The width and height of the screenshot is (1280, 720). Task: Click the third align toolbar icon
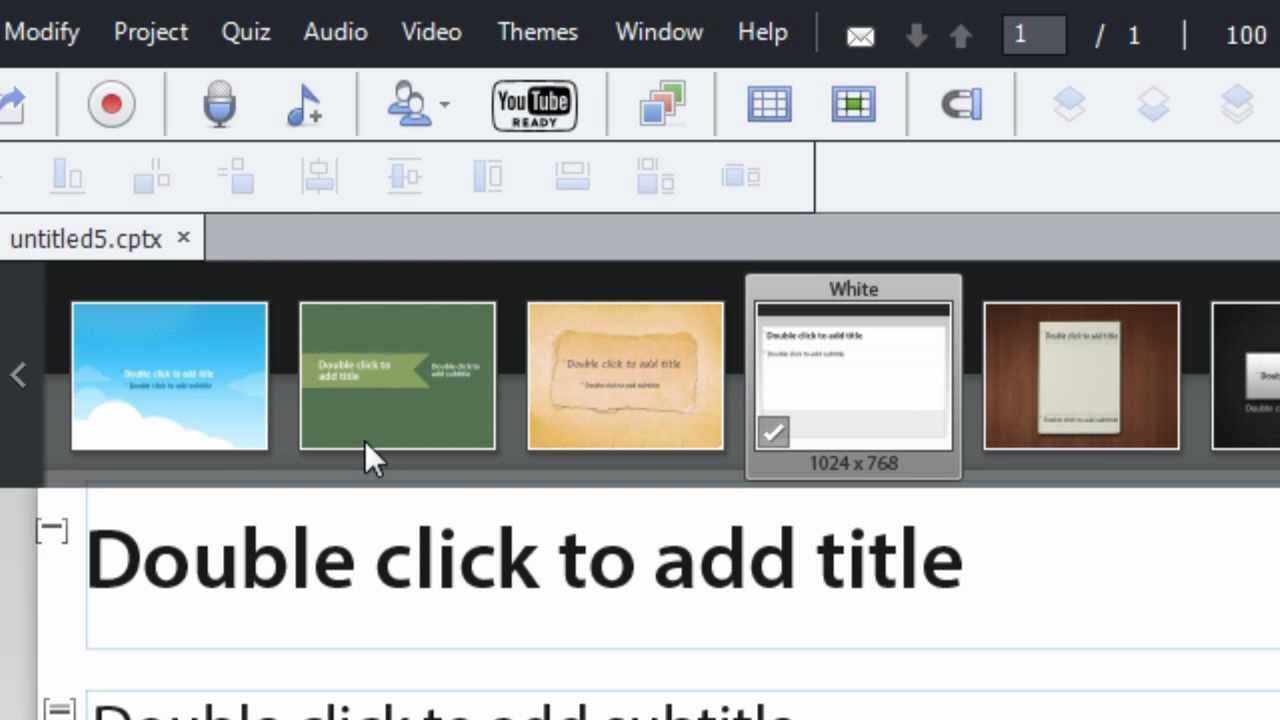click(236, 177)
